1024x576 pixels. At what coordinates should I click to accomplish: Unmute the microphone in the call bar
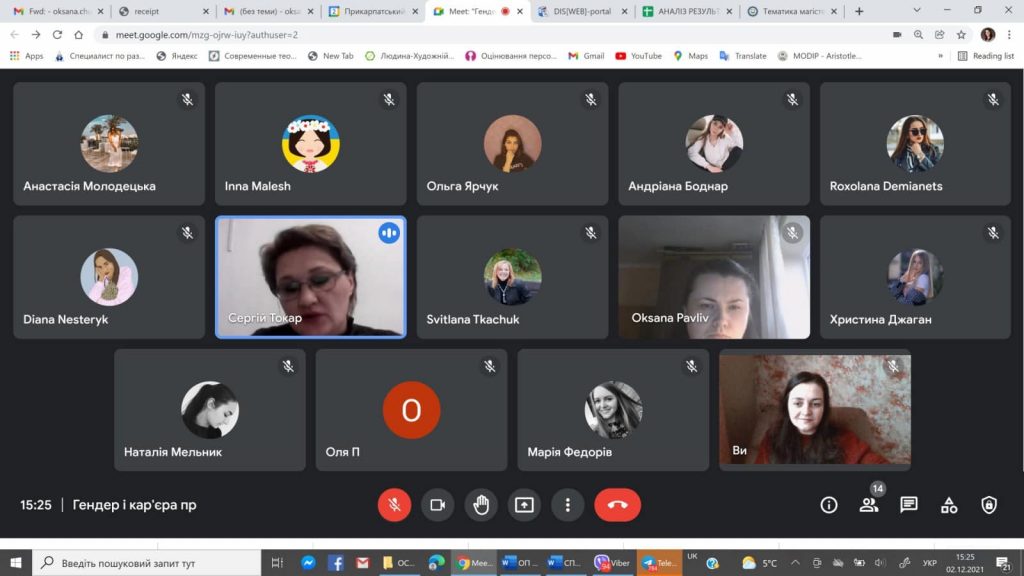click(394, 505)
